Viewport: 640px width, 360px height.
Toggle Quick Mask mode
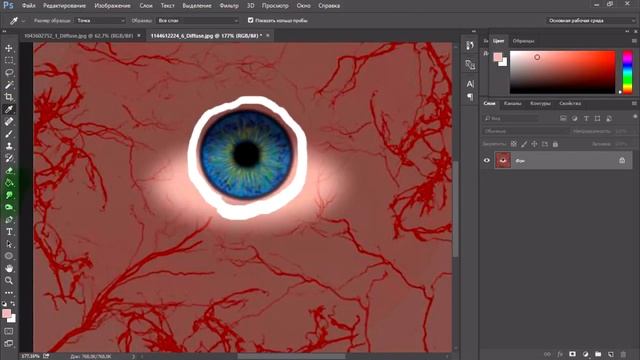click(x=9, y=331)
